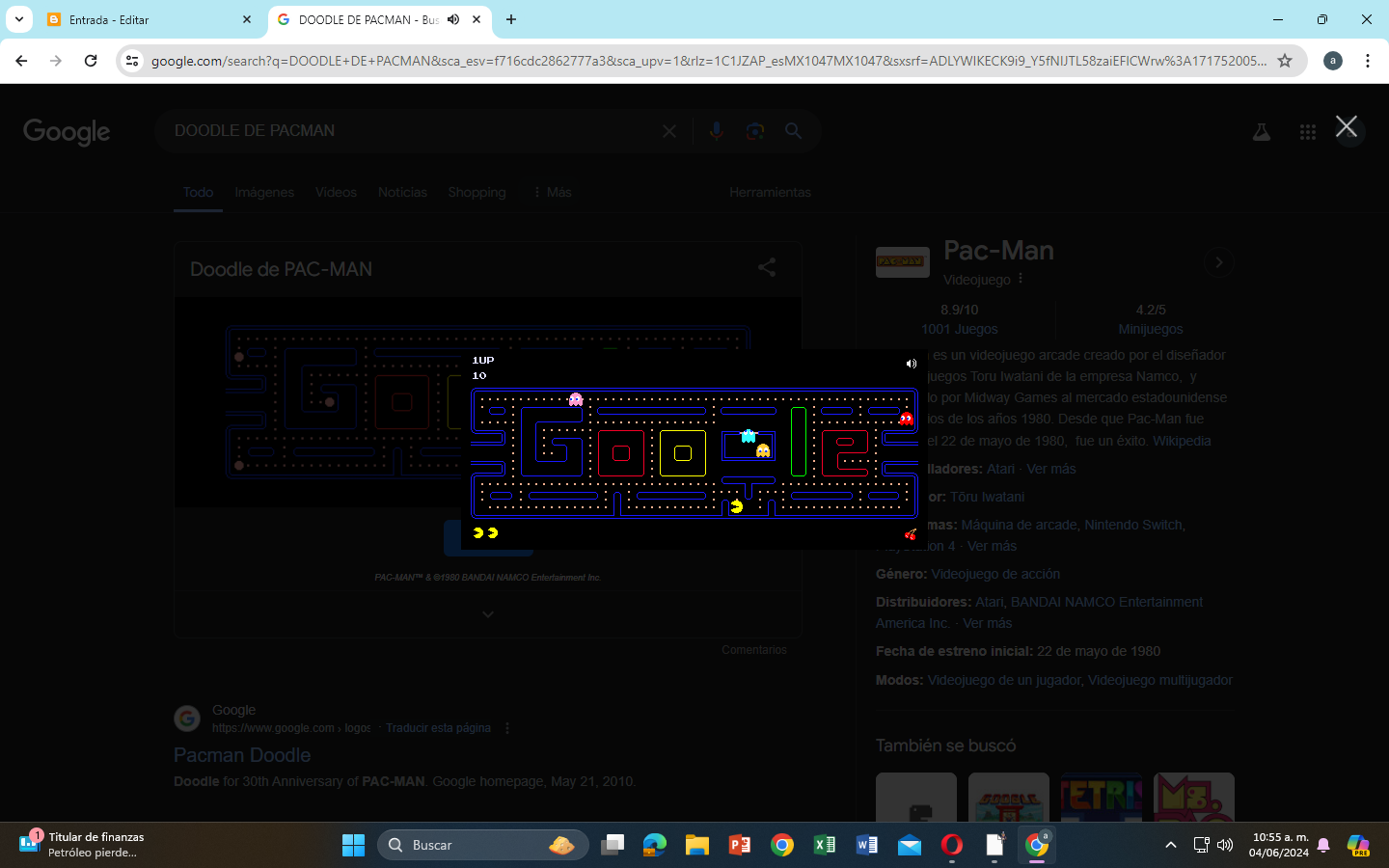The width and height of the screenshot is (1389, 868).
Task: Open the Google apps grid
Action: tap(1307, 132)
